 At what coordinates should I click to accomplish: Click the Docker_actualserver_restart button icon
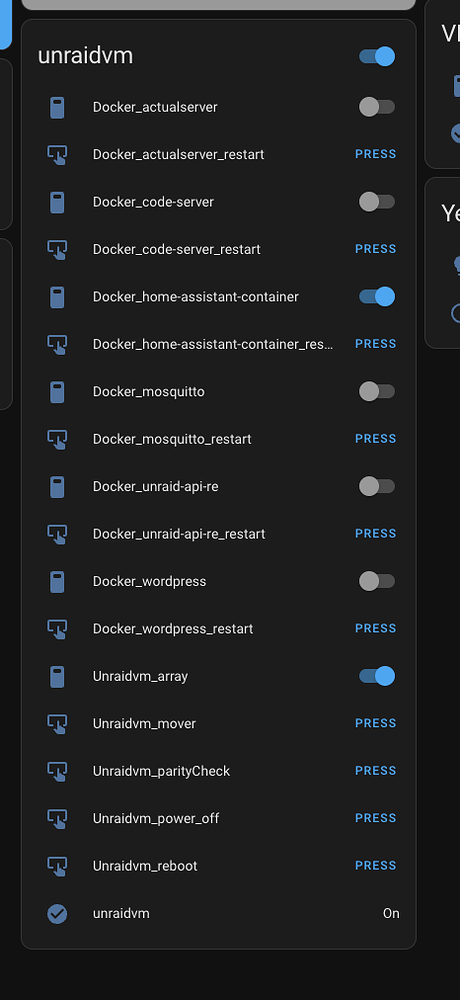point(57,154)
